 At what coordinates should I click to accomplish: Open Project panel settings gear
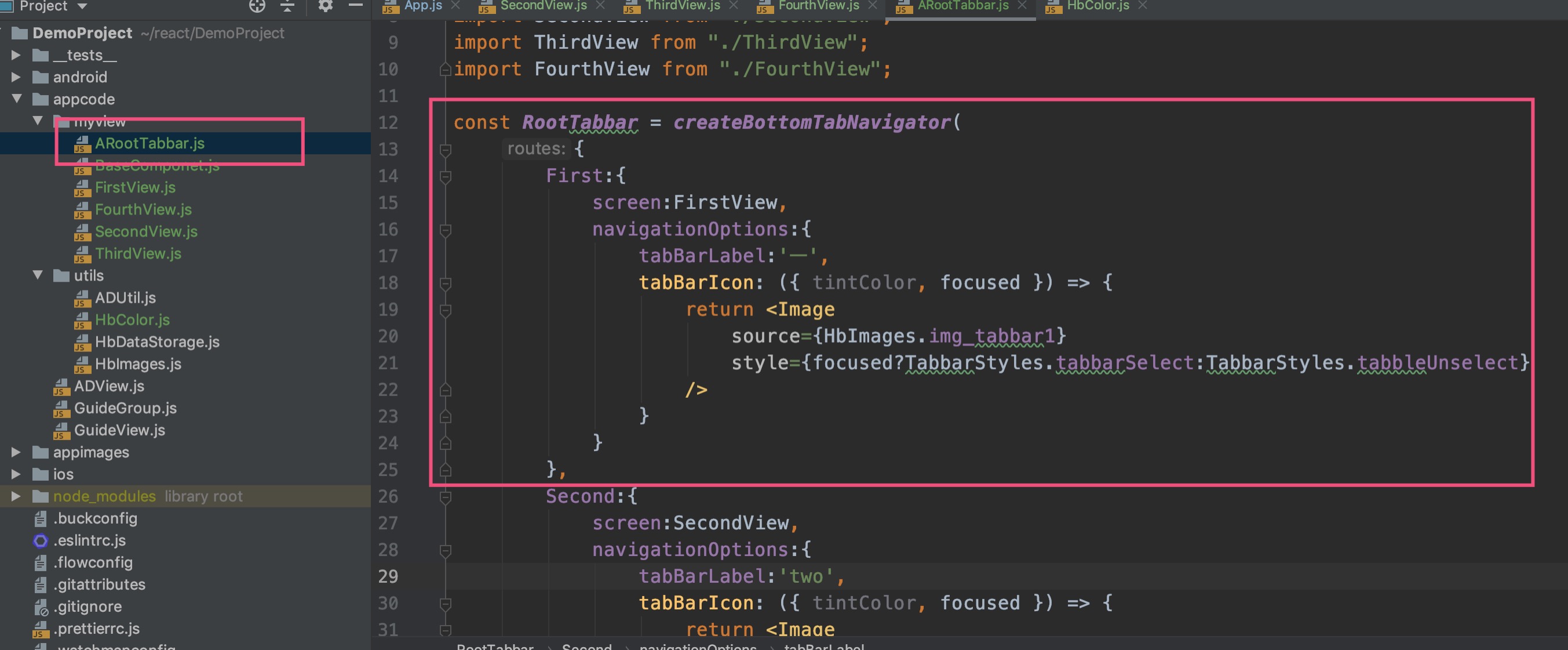pos(326,6)
